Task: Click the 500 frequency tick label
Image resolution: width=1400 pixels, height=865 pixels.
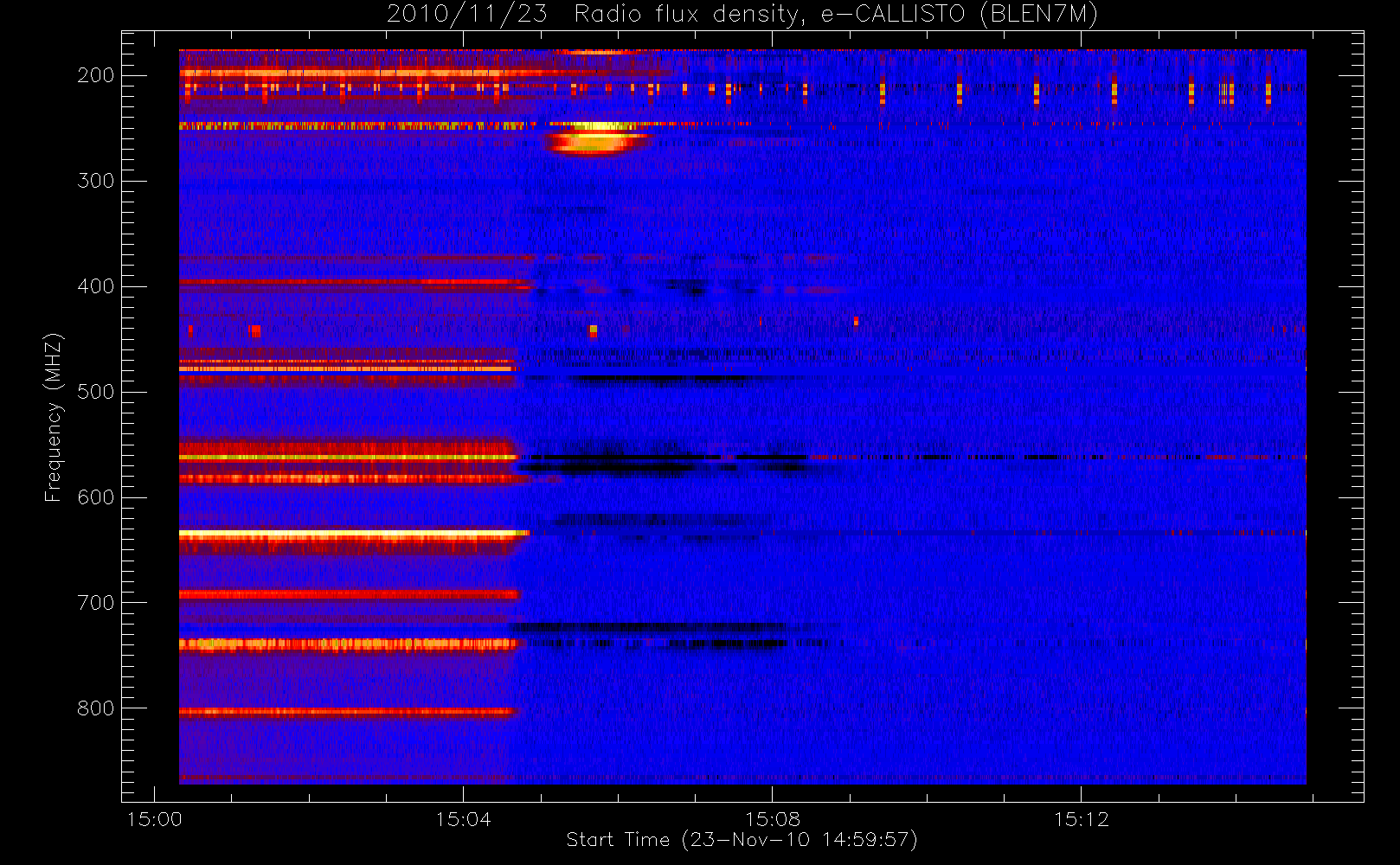Action: click(95, 392)
